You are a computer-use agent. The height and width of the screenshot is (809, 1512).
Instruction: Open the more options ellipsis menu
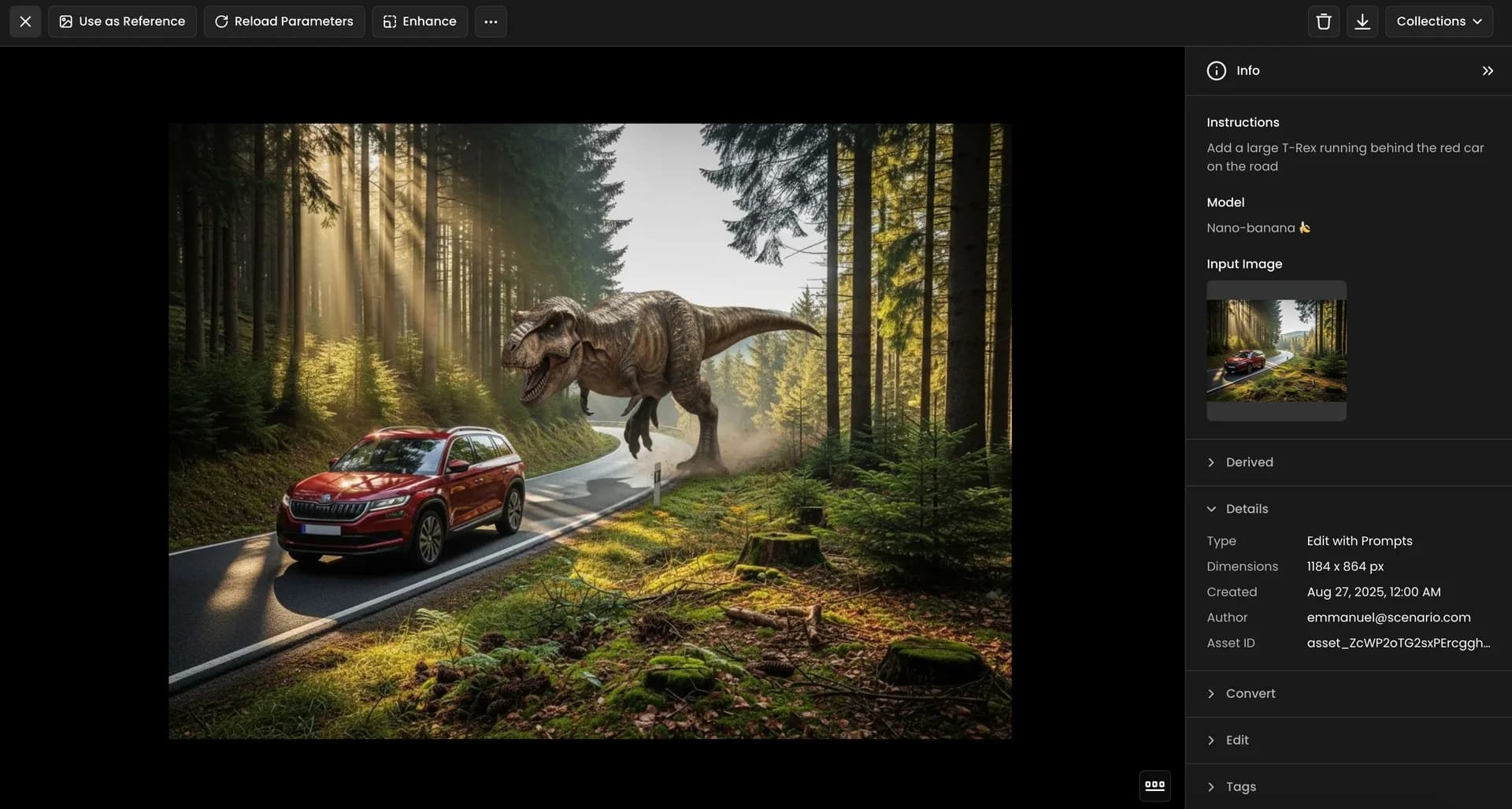(x=491, y=21)
